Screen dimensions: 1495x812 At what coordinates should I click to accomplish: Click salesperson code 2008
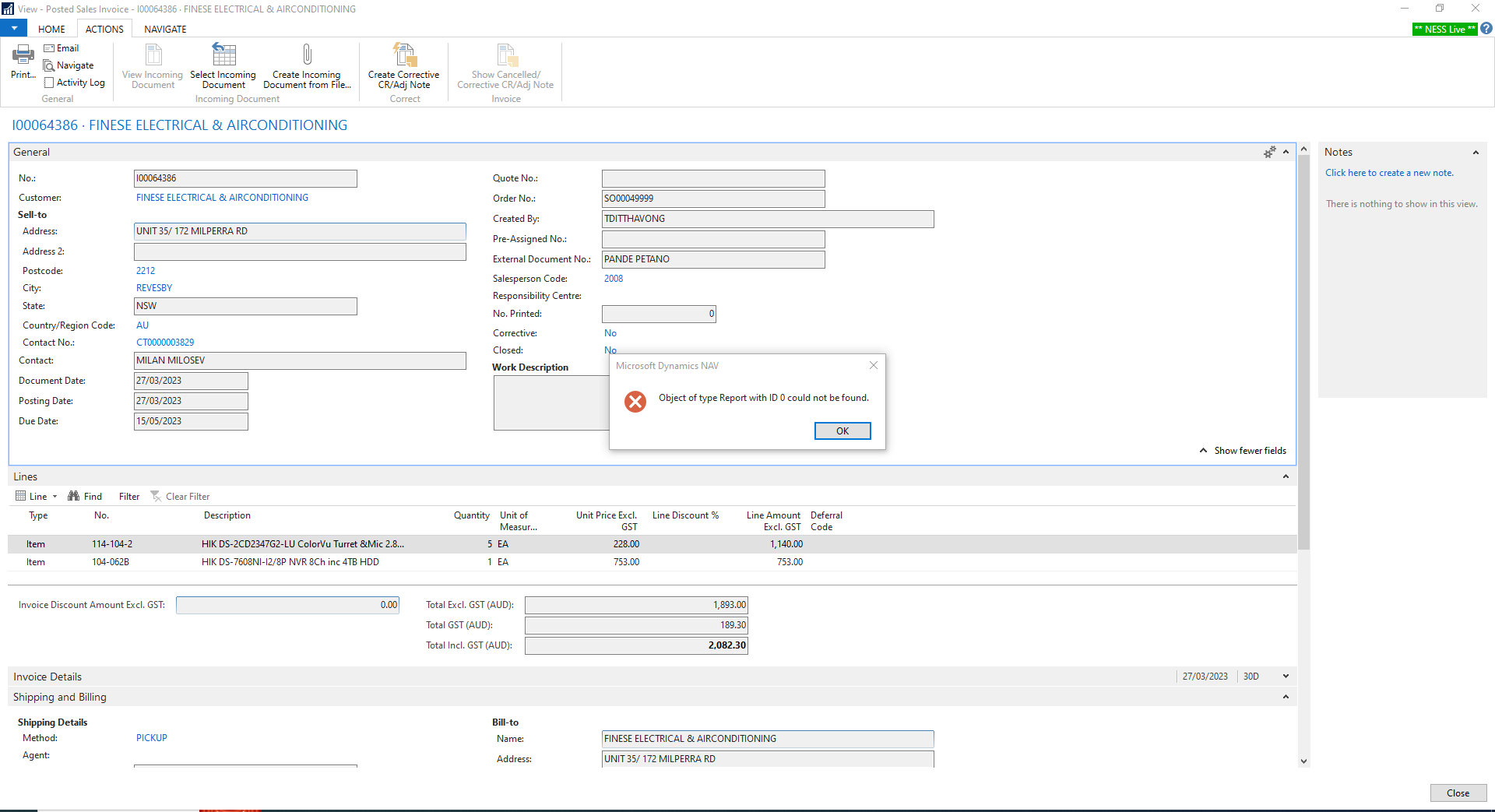coord(614,279)
